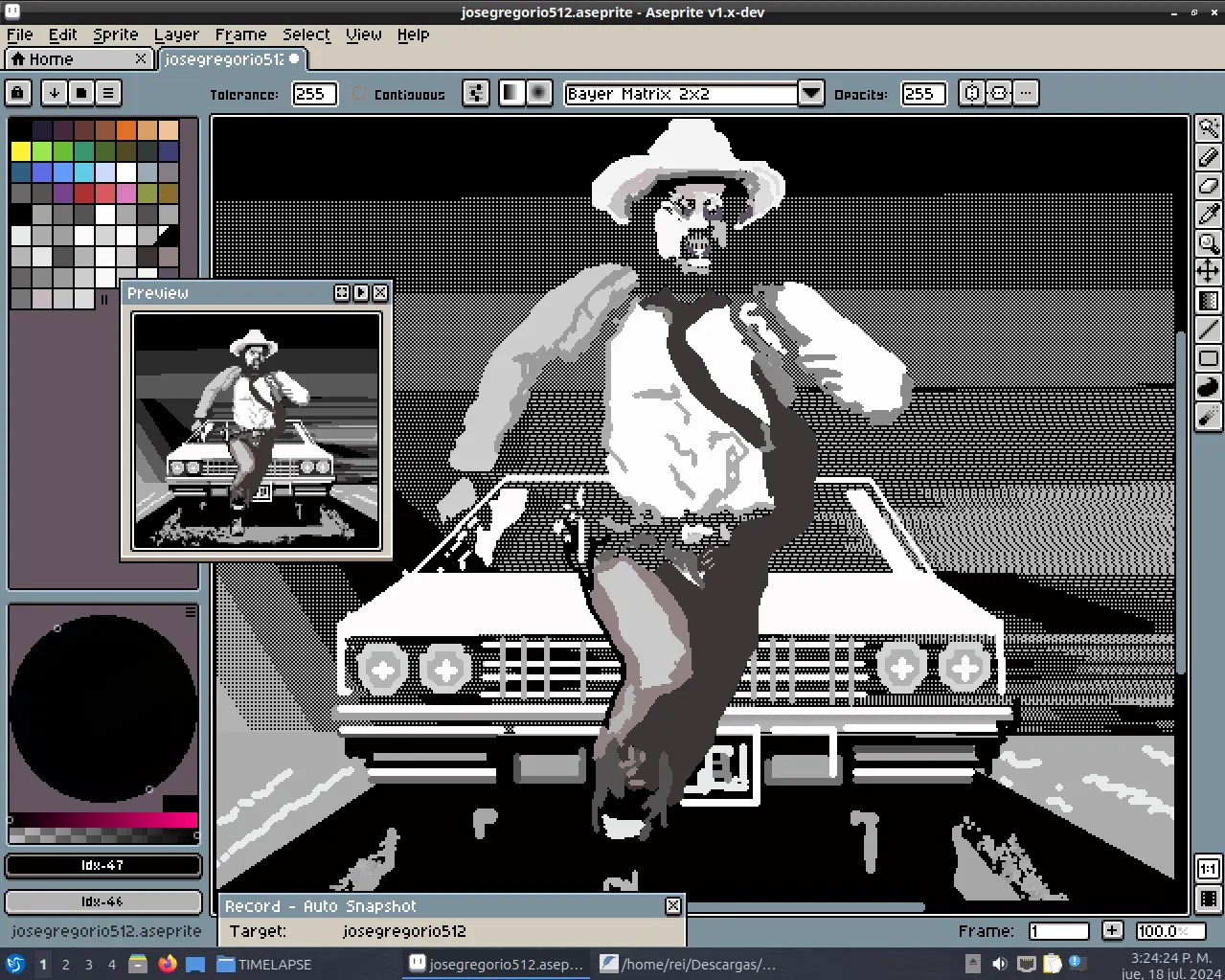Select the Eyedropper tool
The width and height of the screenshot is (1225, 980).
coord(1209,215)
